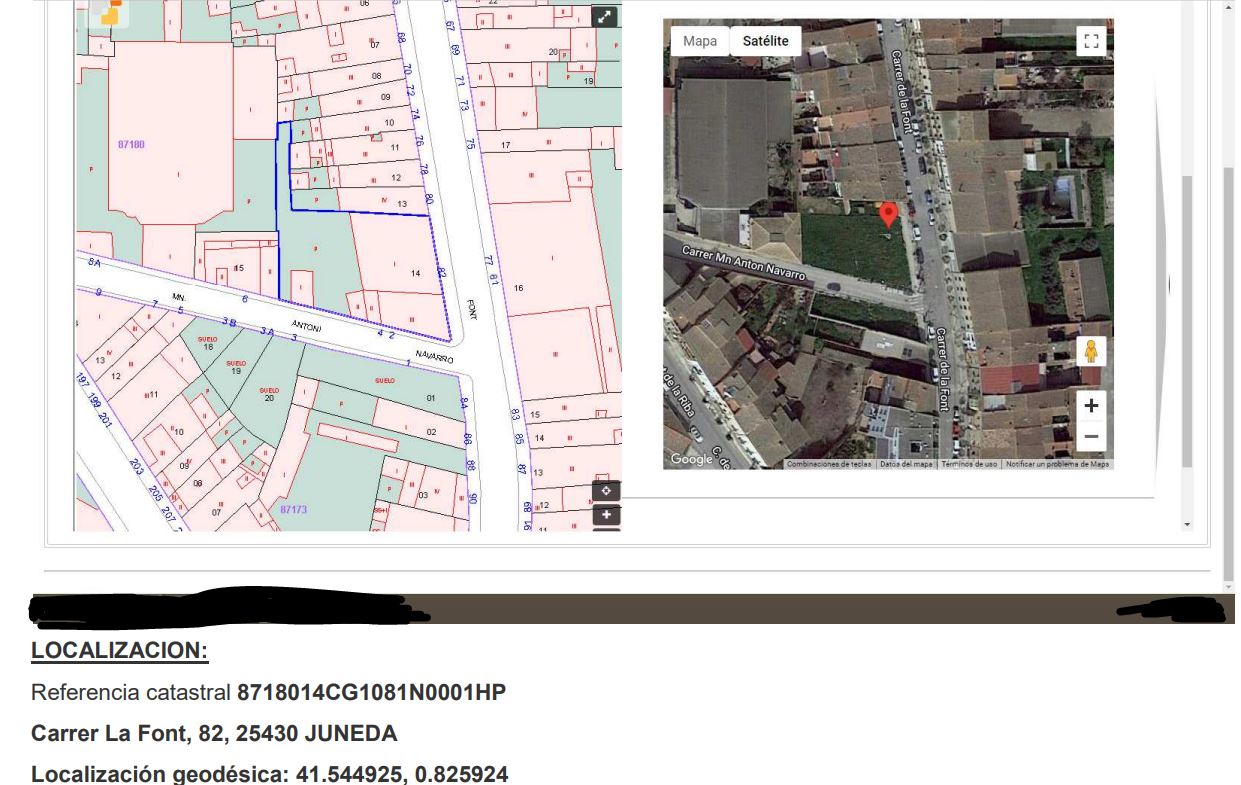Open the cadastral map layers icon
This screenshot has height=785, width=1241.
click(110, 11)
